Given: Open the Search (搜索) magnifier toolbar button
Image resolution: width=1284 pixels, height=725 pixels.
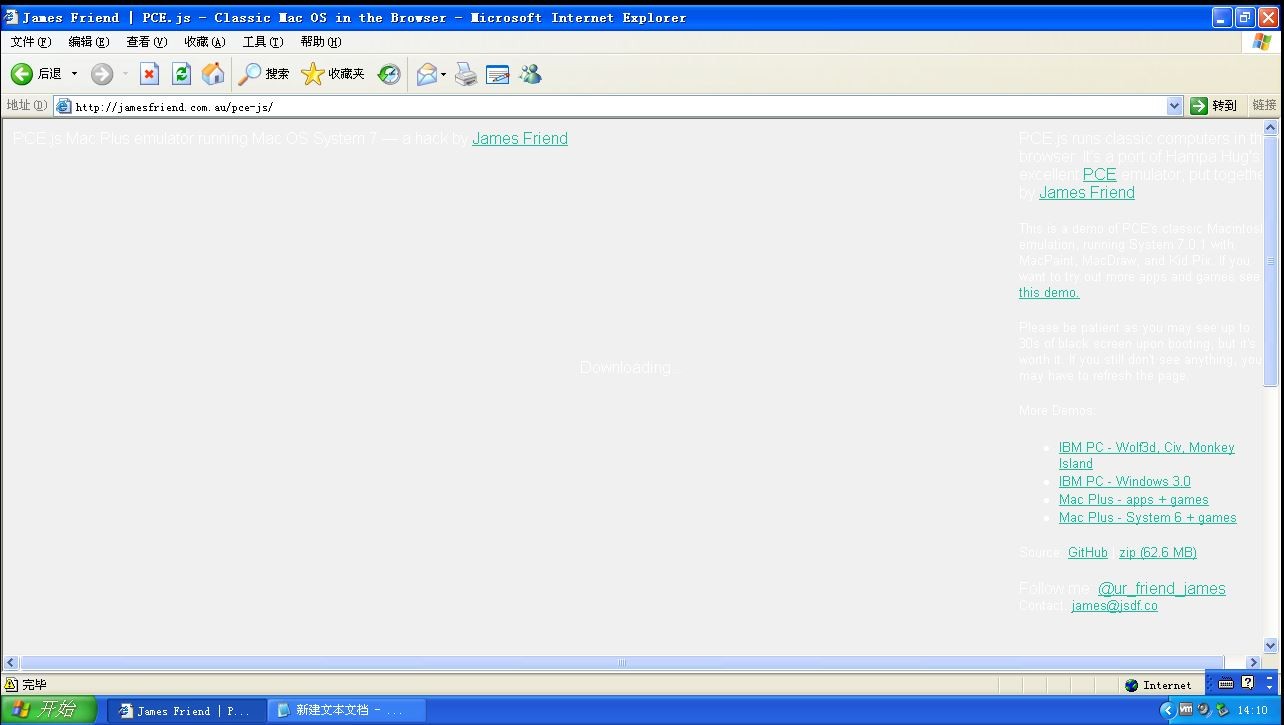Looking at the screenshot, I should pyautogui.click(x=264, y=74).
